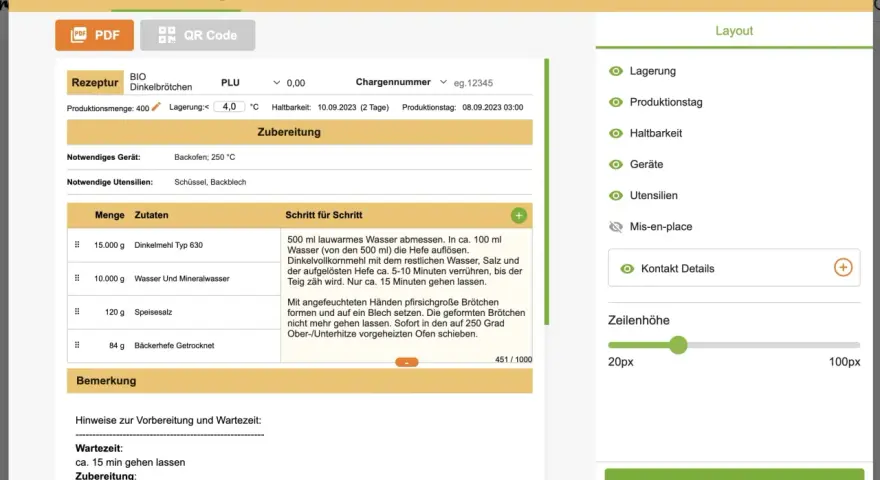This screenshot has height=480, width=880.
Task: Click the Kontakt Details label
Action: click(677, 269)
